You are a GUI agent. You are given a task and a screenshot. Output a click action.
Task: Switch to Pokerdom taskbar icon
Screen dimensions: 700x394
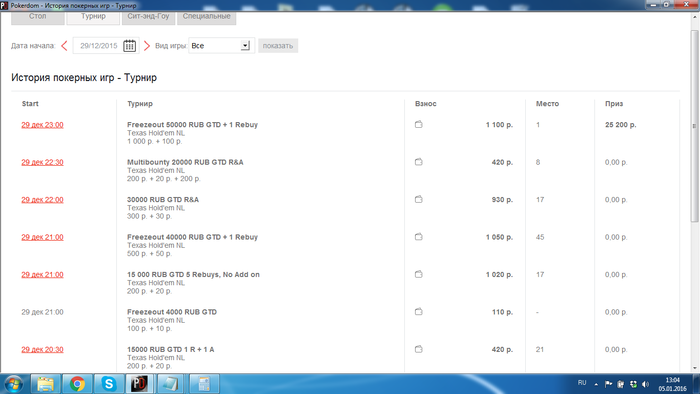click(x=140, y=384)
